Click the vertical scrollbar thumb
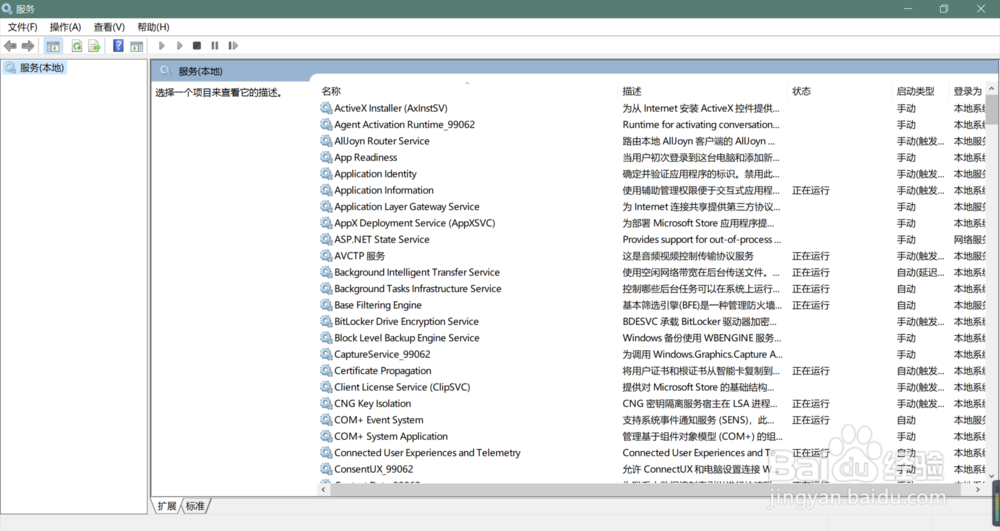 click(992, 110)
